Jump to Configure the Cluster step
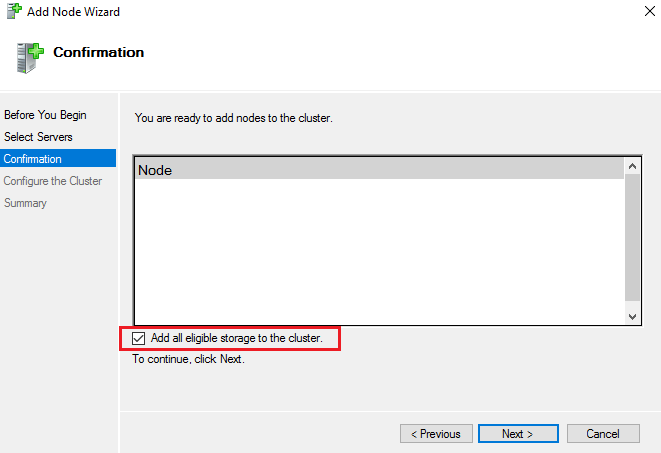 (x=52, y=181)
